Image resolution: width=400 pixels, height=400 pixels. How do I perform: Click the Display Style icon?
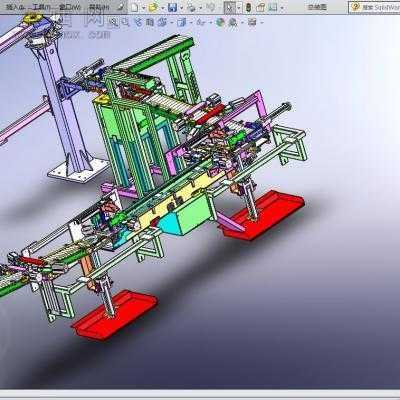tap(182, 22)
